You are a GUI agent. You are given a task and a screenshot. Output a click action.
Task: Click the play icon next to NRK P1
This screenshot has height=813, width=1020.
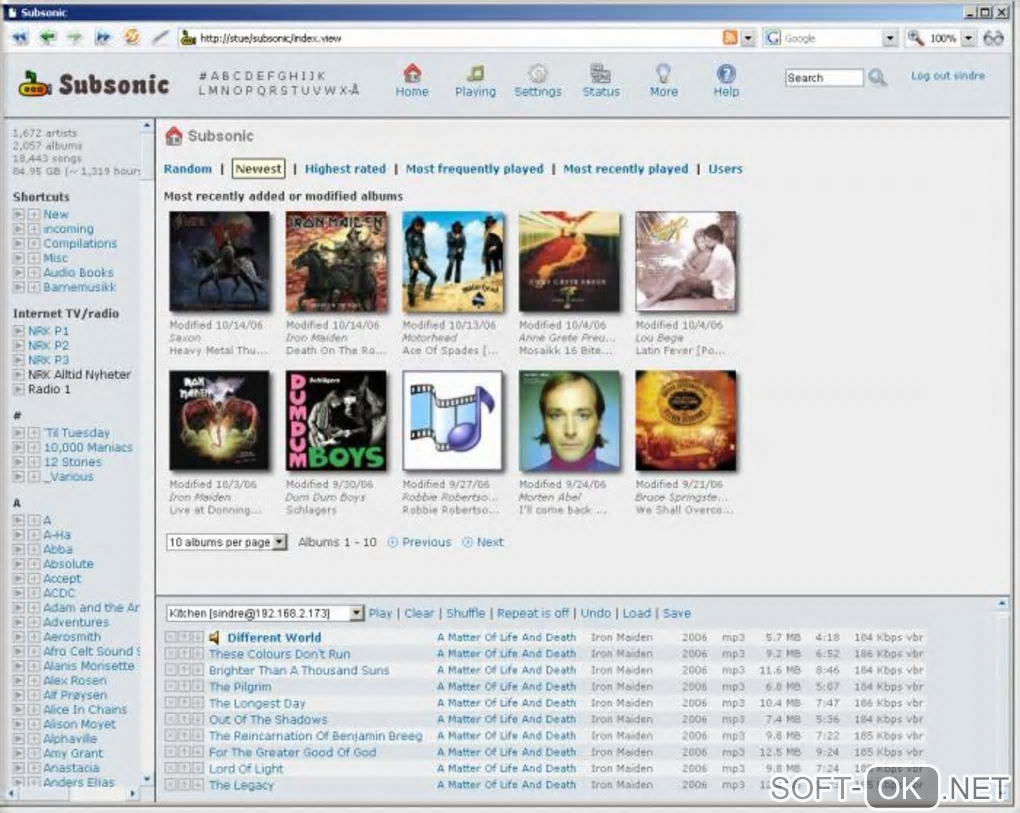coord(19,330)
